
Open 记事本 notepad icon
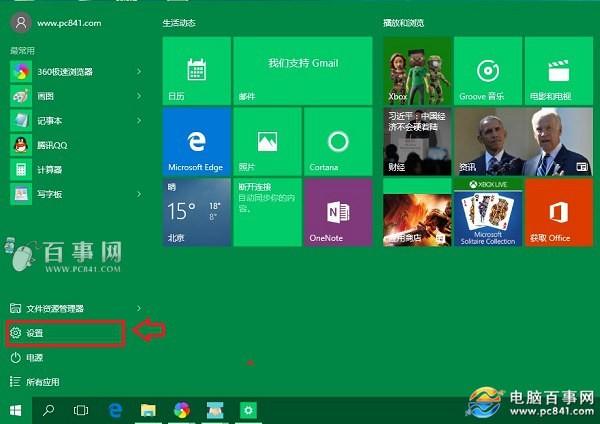(x=21, y=121)
